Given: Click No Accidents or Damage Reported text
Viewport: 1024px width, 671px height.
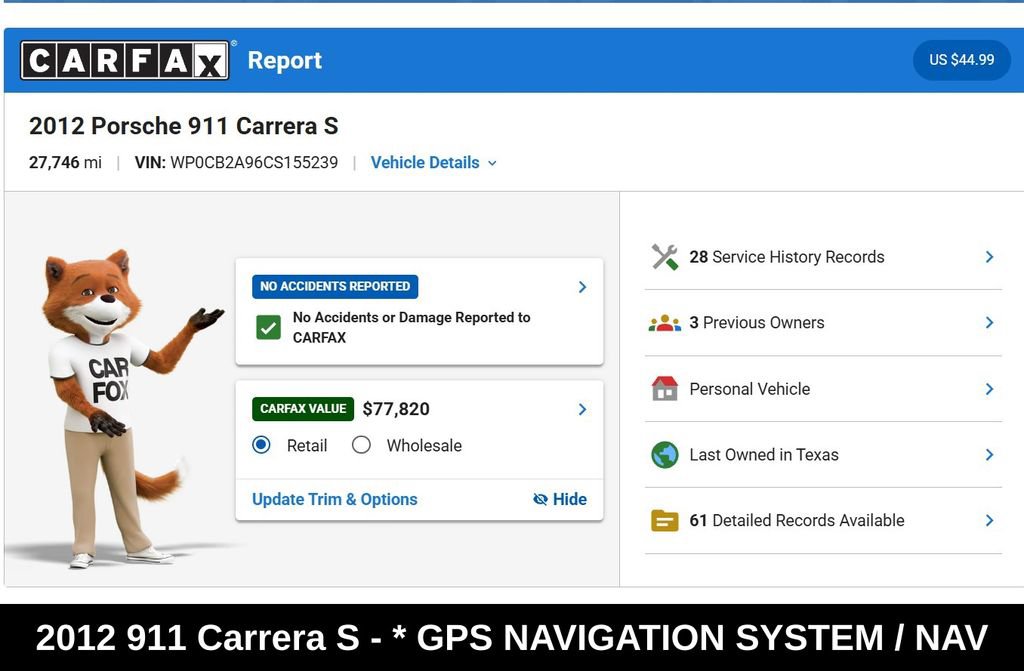Looking at the screenshot, I should click(411, 327).
